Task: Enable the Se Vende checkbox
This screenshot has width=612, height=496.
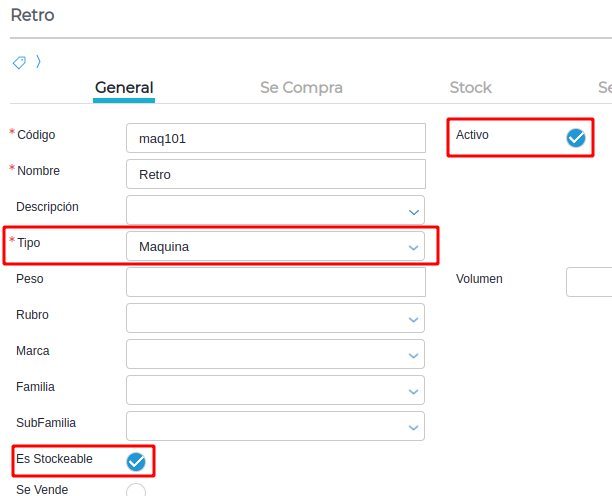Action: coord(136,491)
